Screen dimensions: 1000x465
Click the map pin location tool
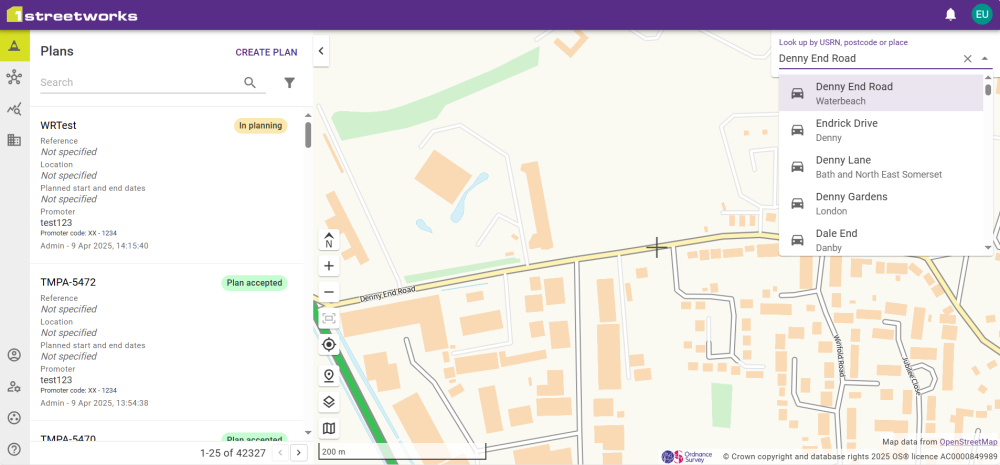click(329, 376)
